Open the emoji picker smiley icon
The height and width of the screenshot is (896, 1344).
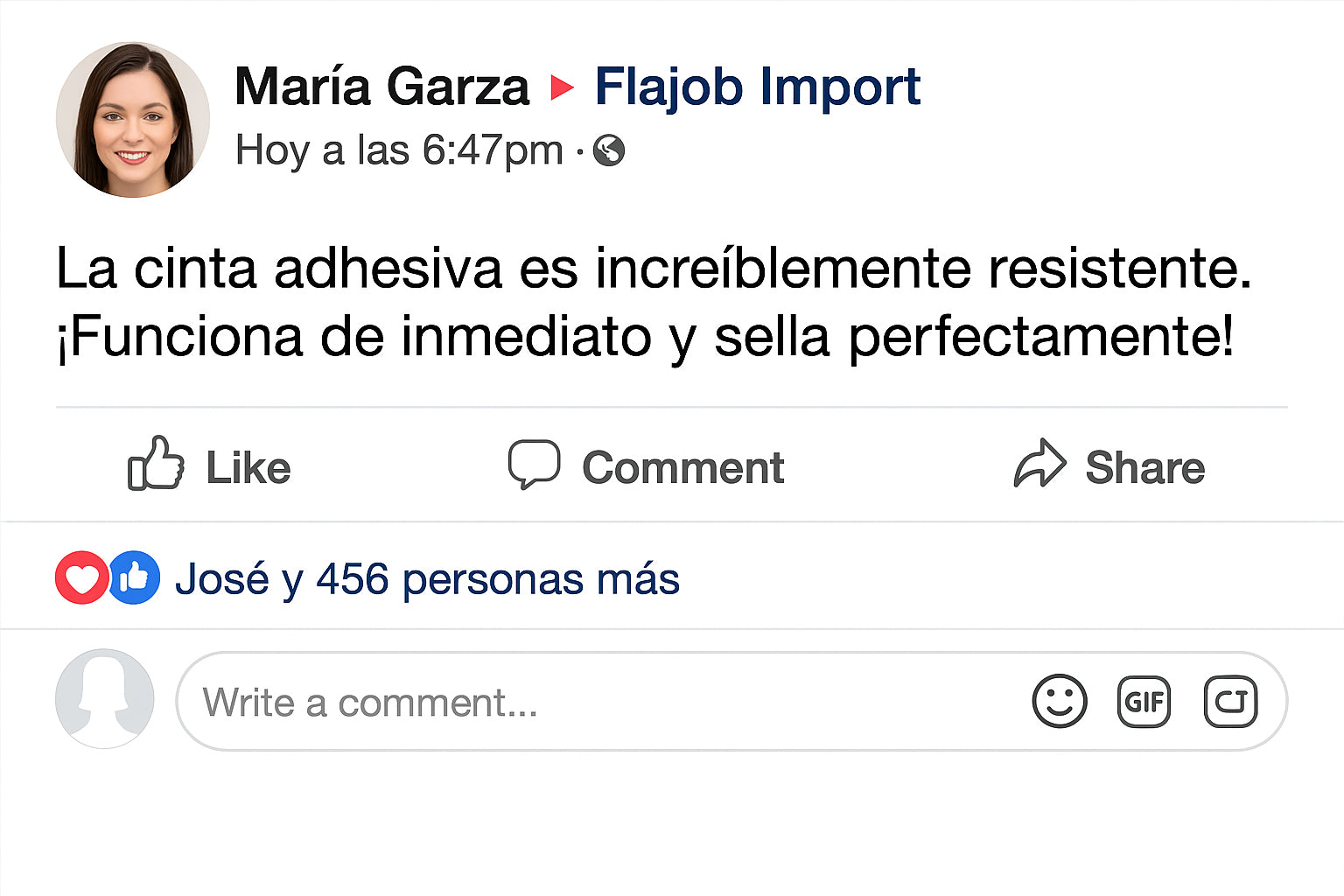tap(1059, 701)
